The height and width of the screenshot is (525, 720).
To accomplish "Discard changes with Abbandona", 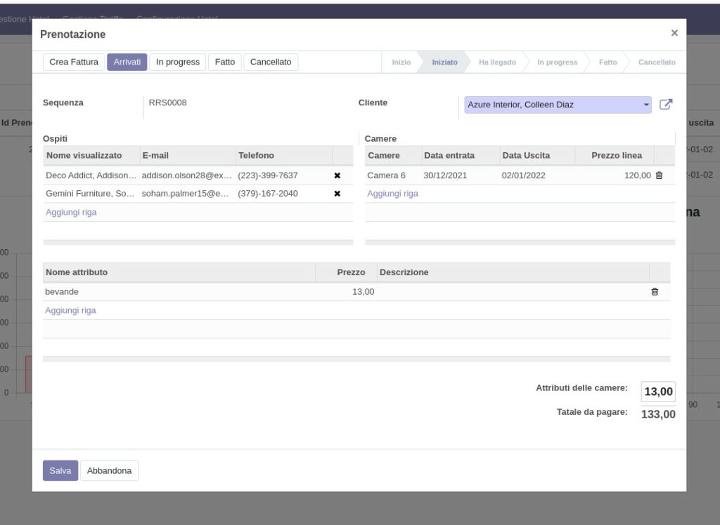I will pyautogui.click(x=109, y=470).
